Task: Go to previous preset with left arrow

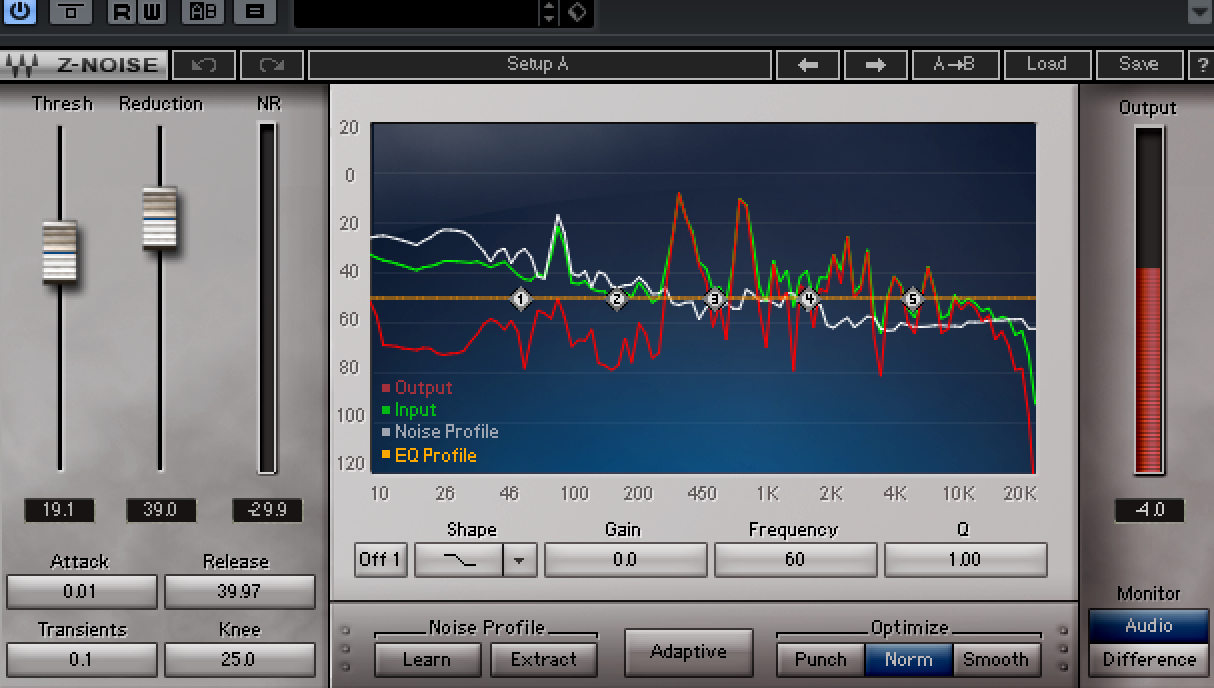Action: 808,65
